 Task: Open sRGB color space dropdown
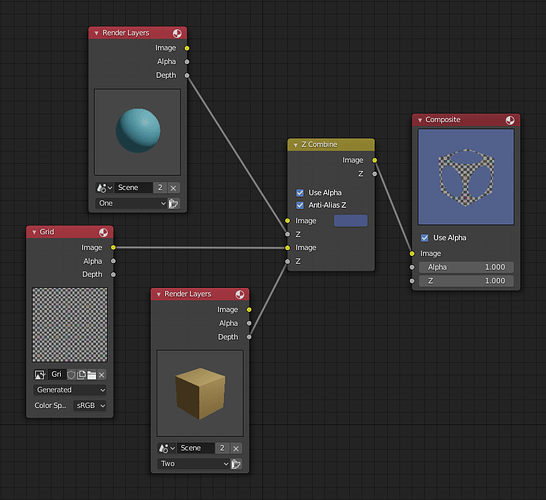89,406
